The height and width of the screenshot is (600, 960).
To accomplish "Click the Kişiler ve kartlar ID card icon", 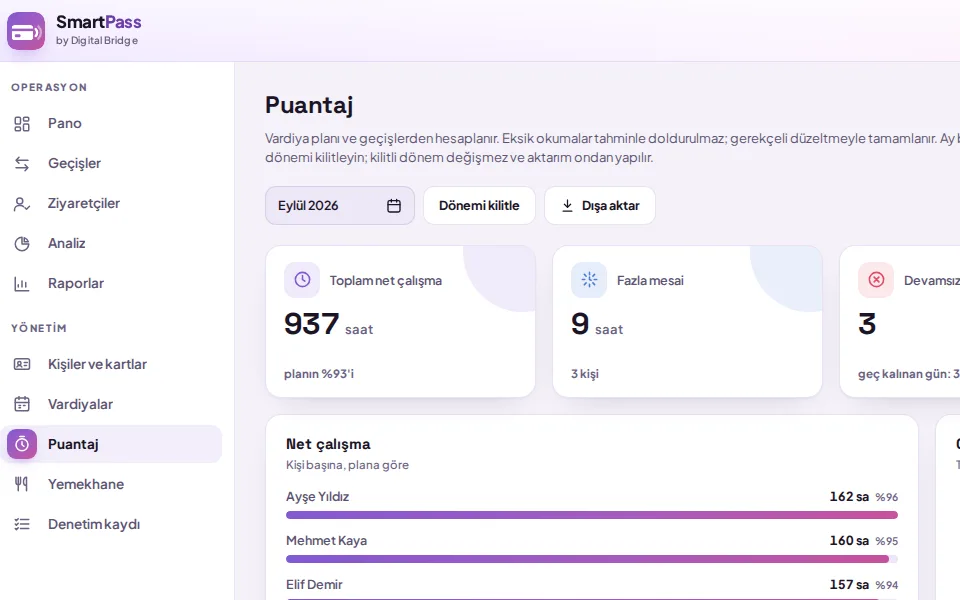I will click(x=22, y=364).
